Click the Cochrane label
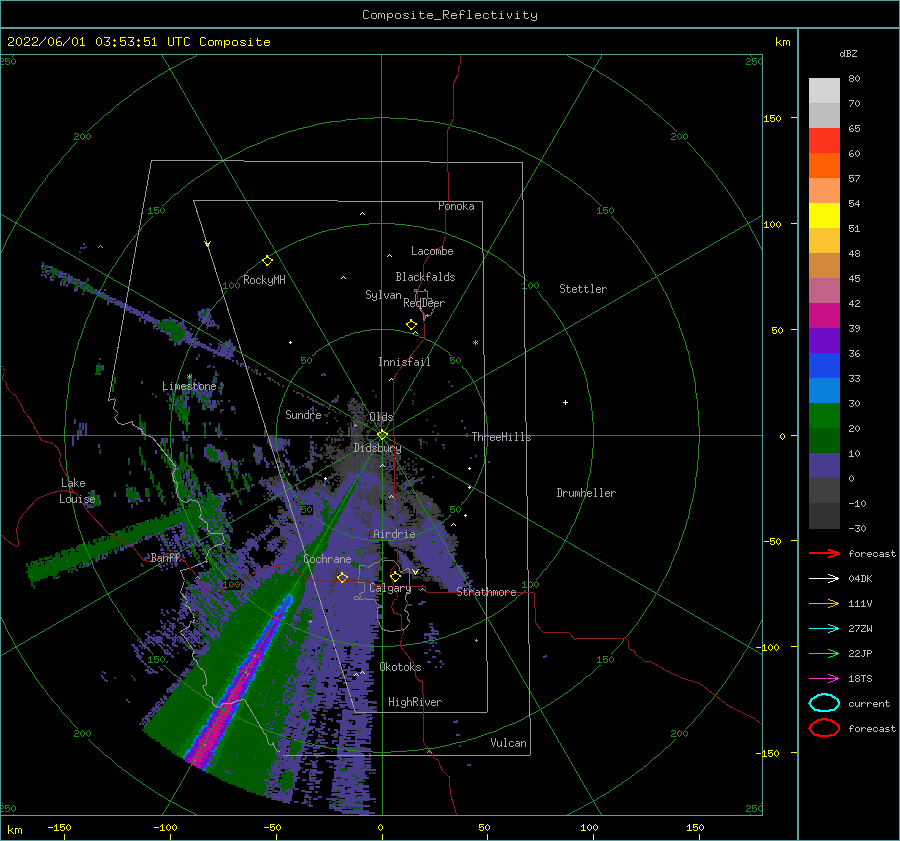Screen dimensions: 900x841 [327, 559]
